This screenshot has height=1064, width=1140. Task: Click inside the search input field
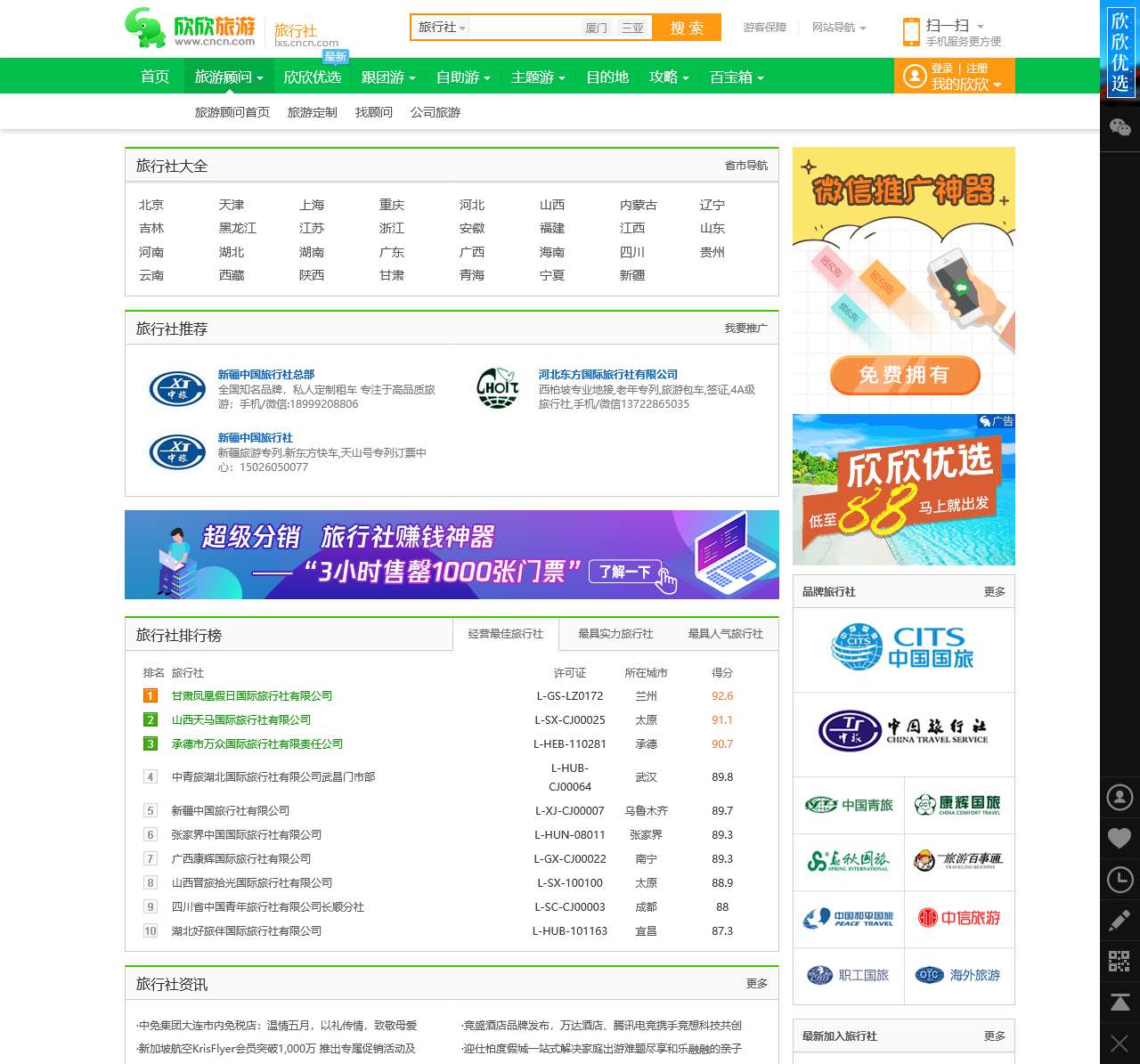click(x=525, y=28)
